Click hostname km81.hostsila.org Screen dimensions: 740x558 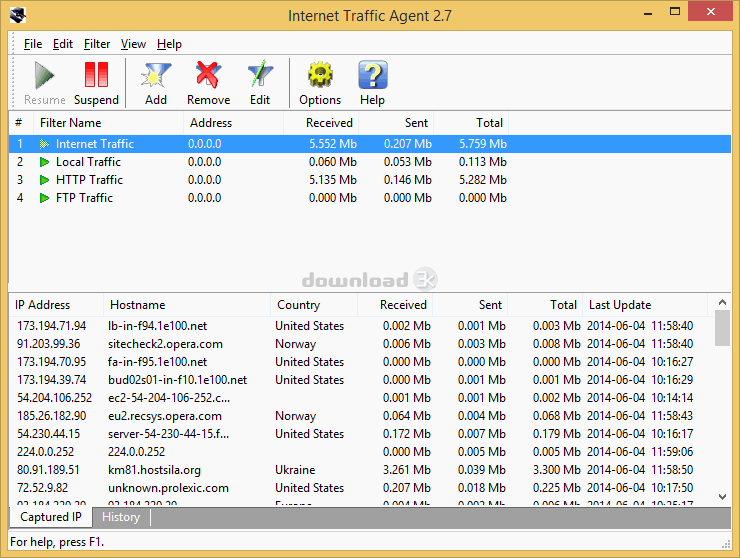pyautogui.click(x=154, y=470)
